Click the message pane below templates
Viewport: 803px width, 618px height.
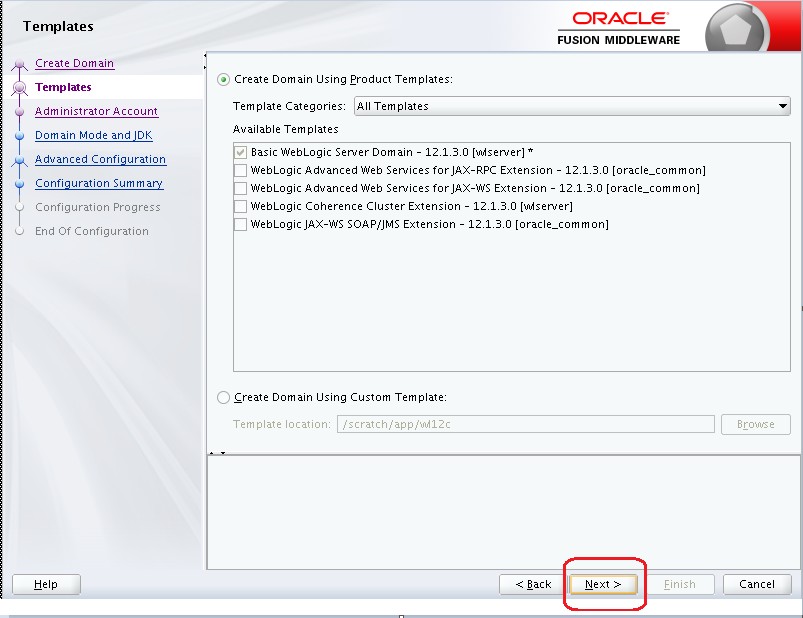tap(503, 512)
